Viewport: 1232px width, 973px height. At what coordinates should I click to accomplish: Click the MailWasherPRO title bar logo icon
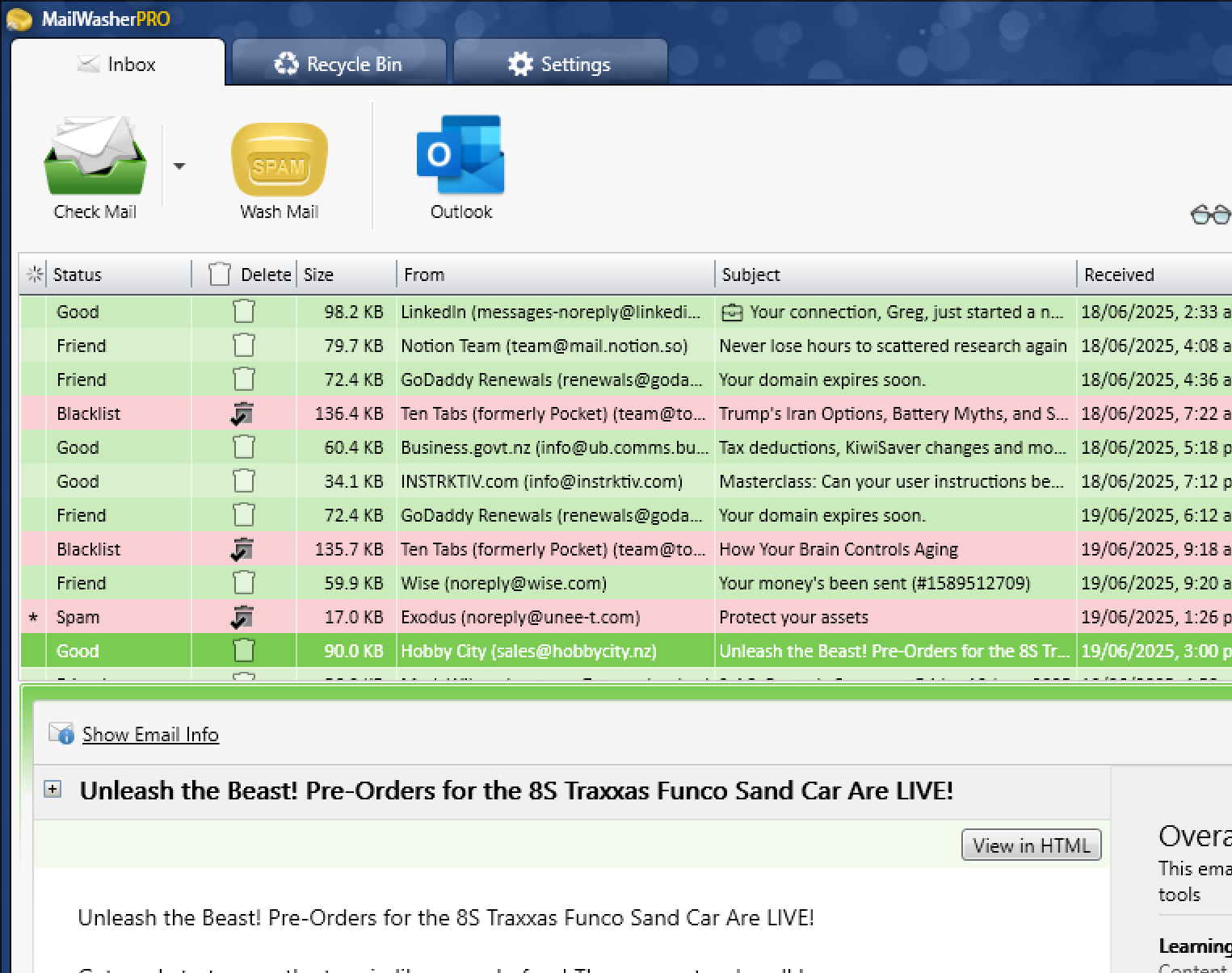pyautogui.click(x=19, y=19)
